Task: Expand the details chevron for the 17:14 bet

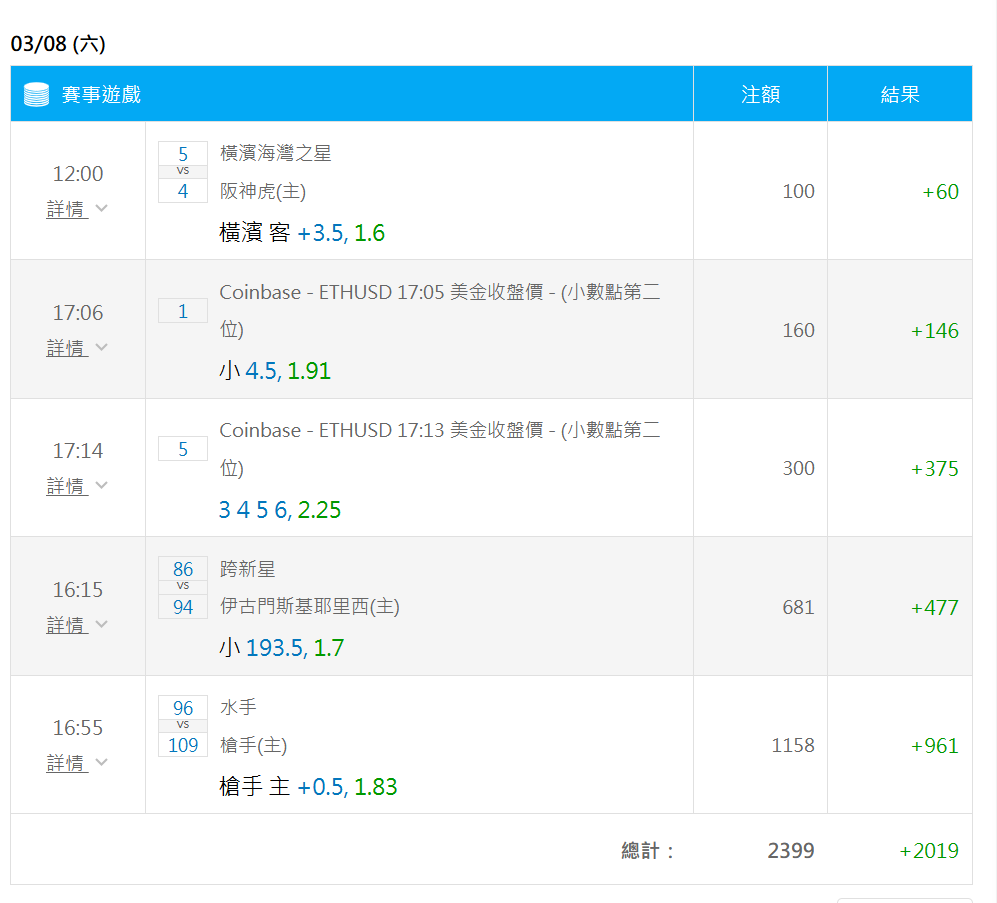Action: 101,485
